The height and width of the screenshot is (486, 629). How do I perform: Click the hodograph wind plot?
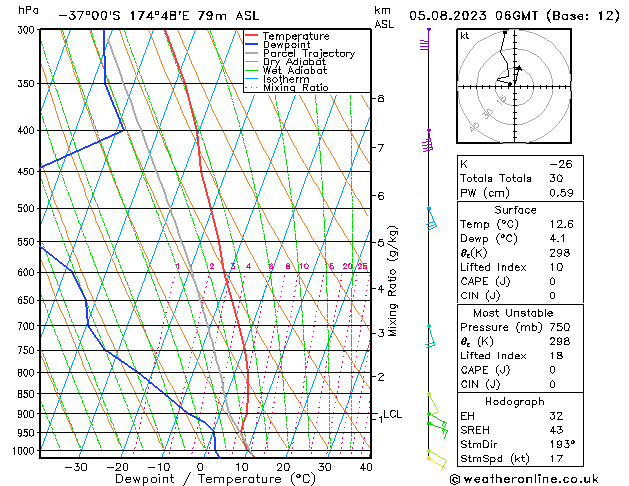click(x=514, y=86)
